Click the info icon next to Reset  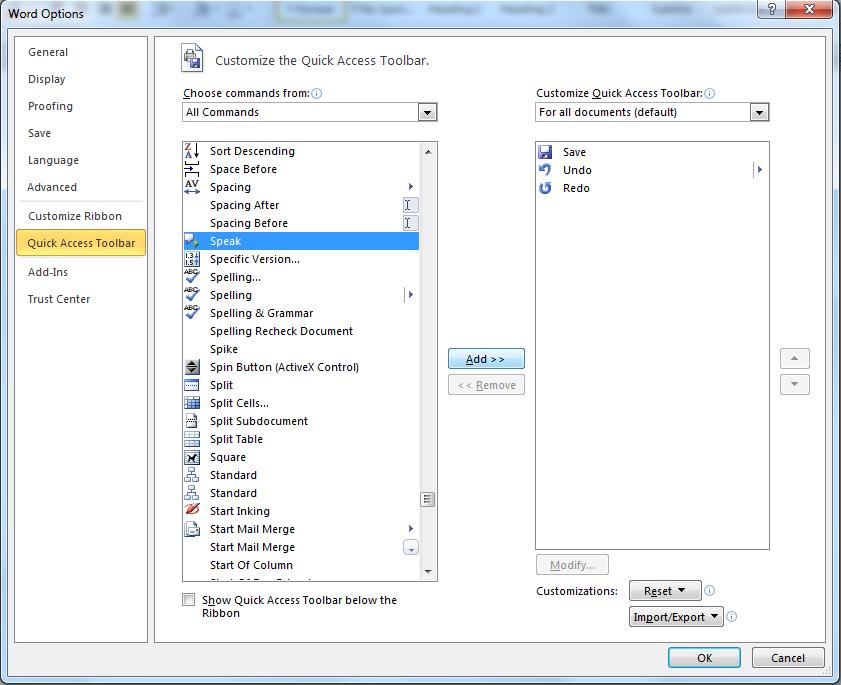coord(709,591)
